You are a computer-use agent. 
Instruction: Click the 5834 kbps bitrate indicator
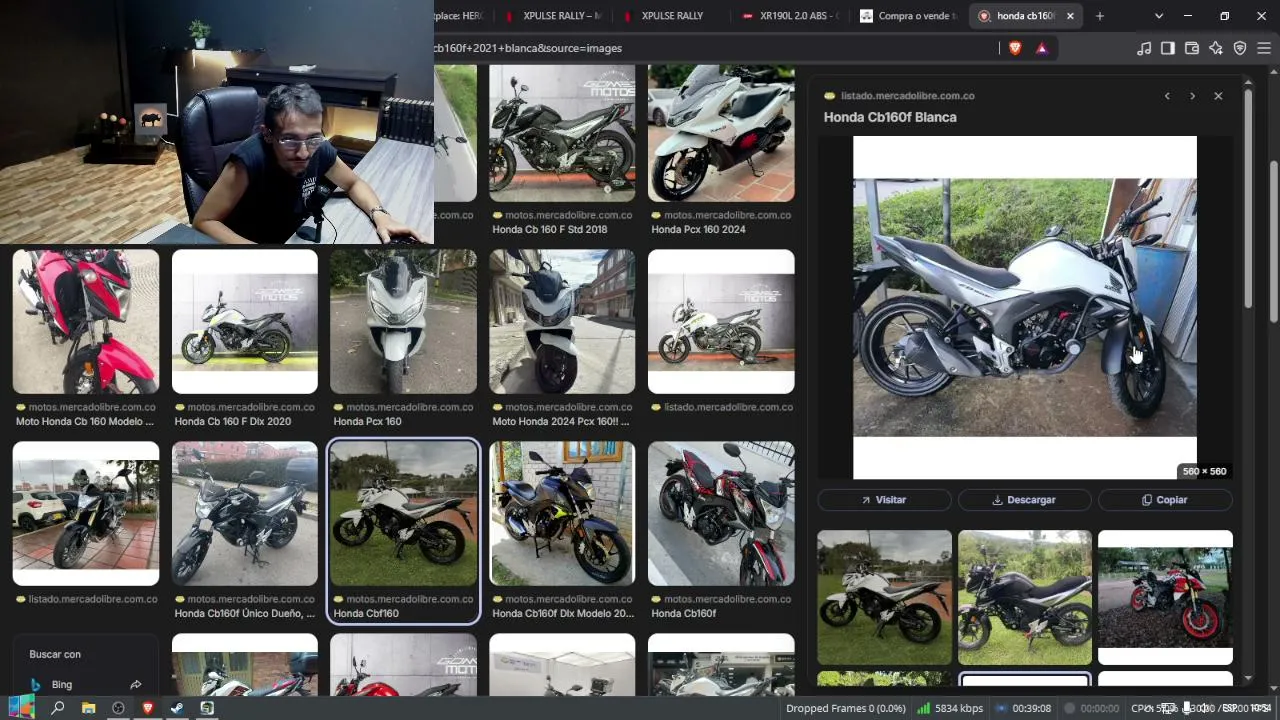[949, 708]
